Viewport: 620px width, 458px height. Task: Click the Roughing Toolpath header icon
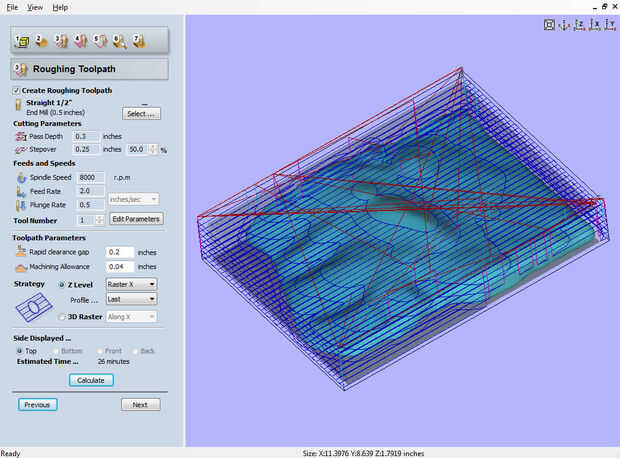point(21,69)
